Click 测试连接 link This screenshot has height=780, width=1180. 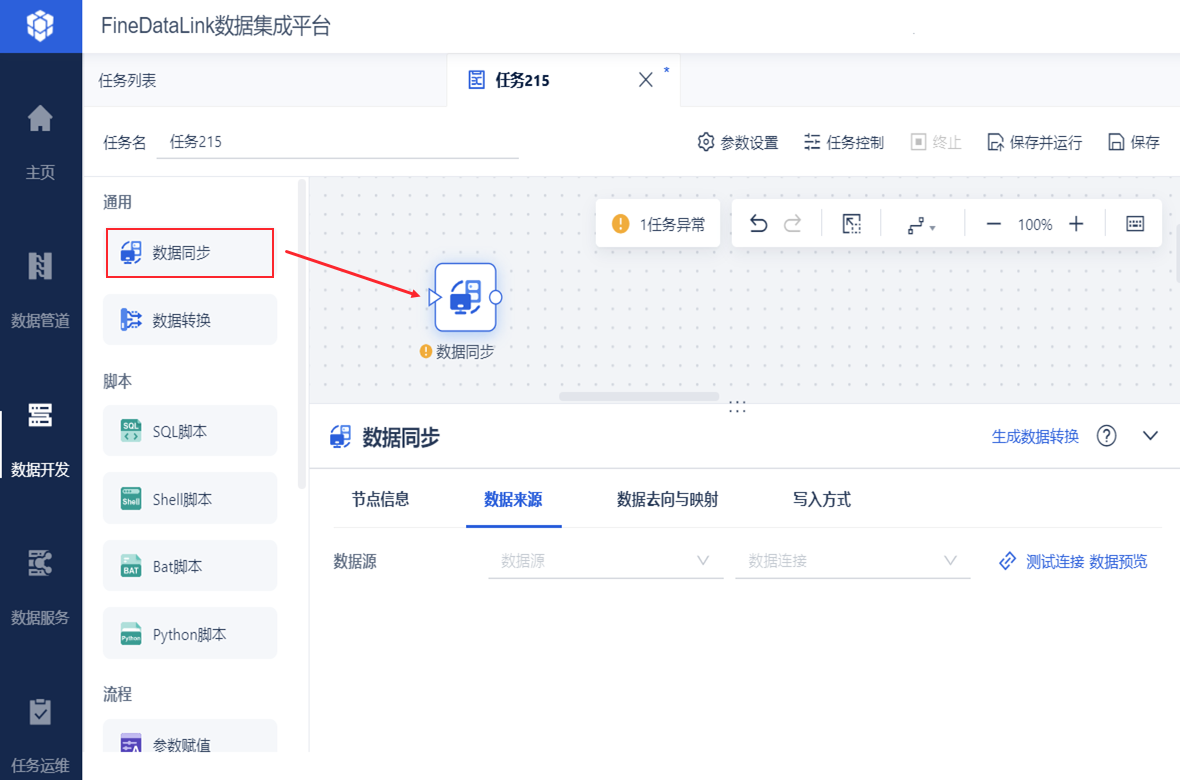click(x=1054, y=562)
